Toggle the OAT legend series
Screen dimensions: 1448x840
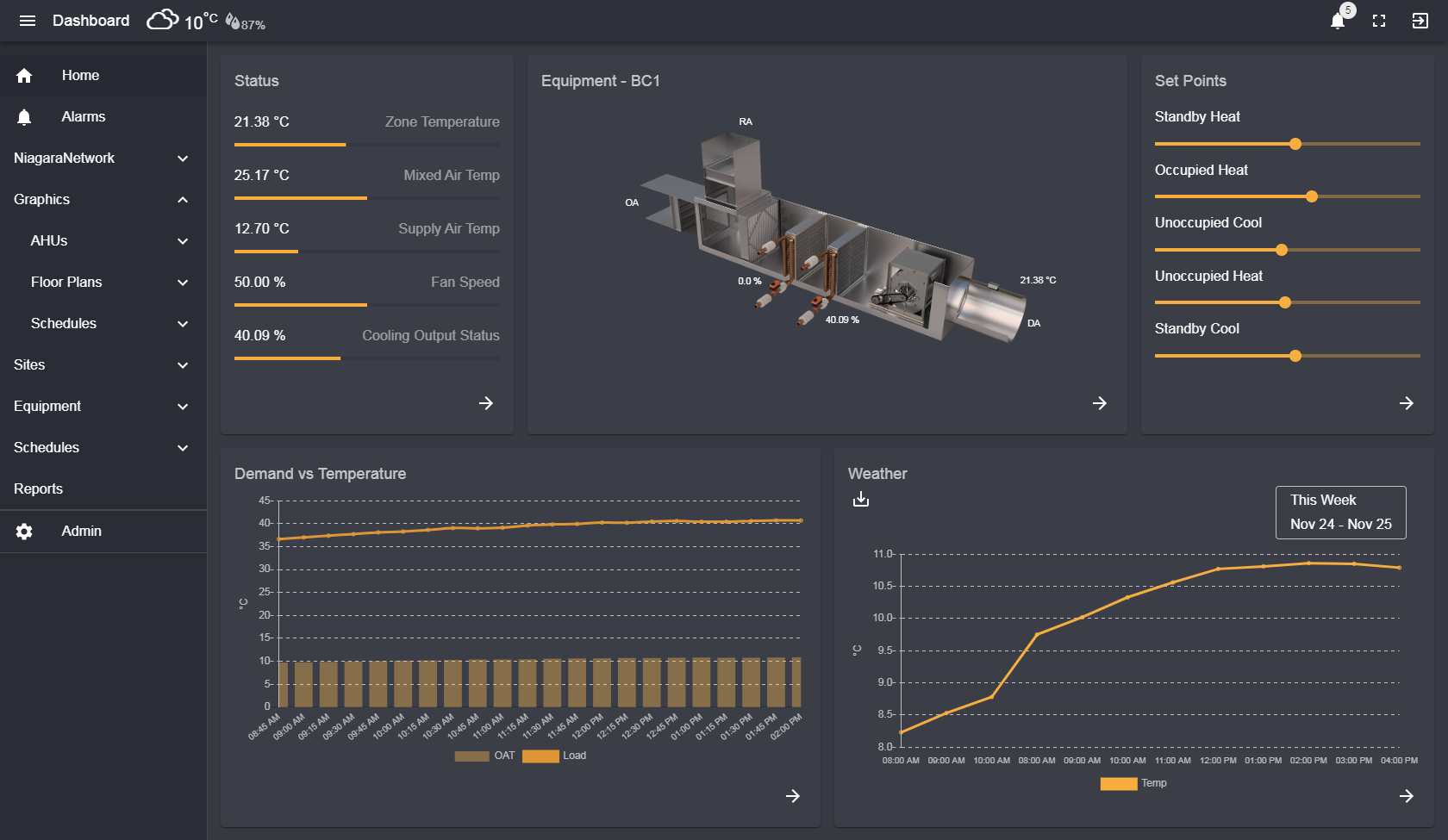(x=484, y=756)
